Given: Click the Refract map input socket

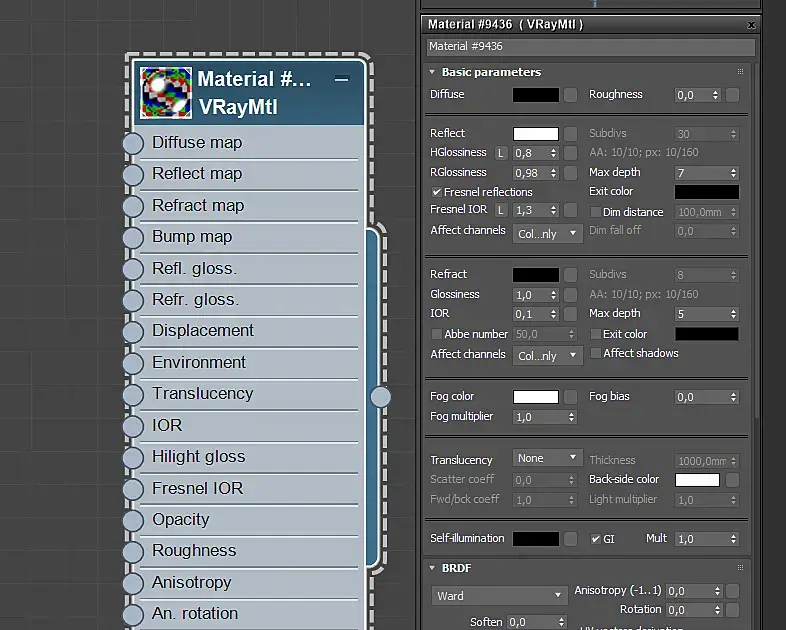Looking at the screenshot, I should pyautogui.click(x=133, y=206).
